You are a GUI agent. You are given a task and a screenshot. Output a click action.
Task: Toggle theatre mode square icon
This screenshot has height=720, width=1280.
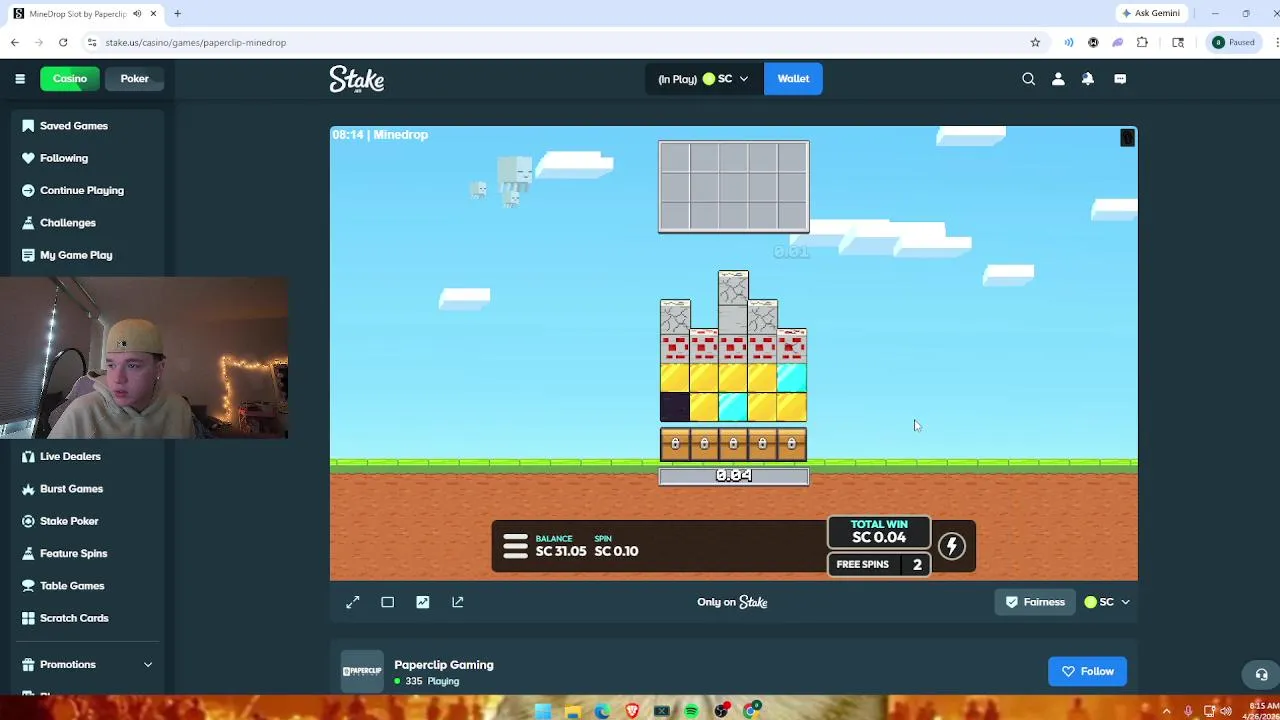pos(388,602)
